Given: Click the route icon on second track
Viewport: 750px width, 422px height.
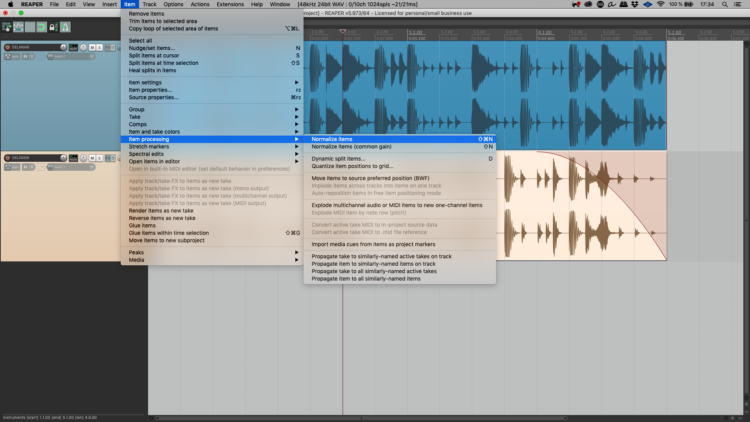Looking at the screenshot, I should pos(73,158).
